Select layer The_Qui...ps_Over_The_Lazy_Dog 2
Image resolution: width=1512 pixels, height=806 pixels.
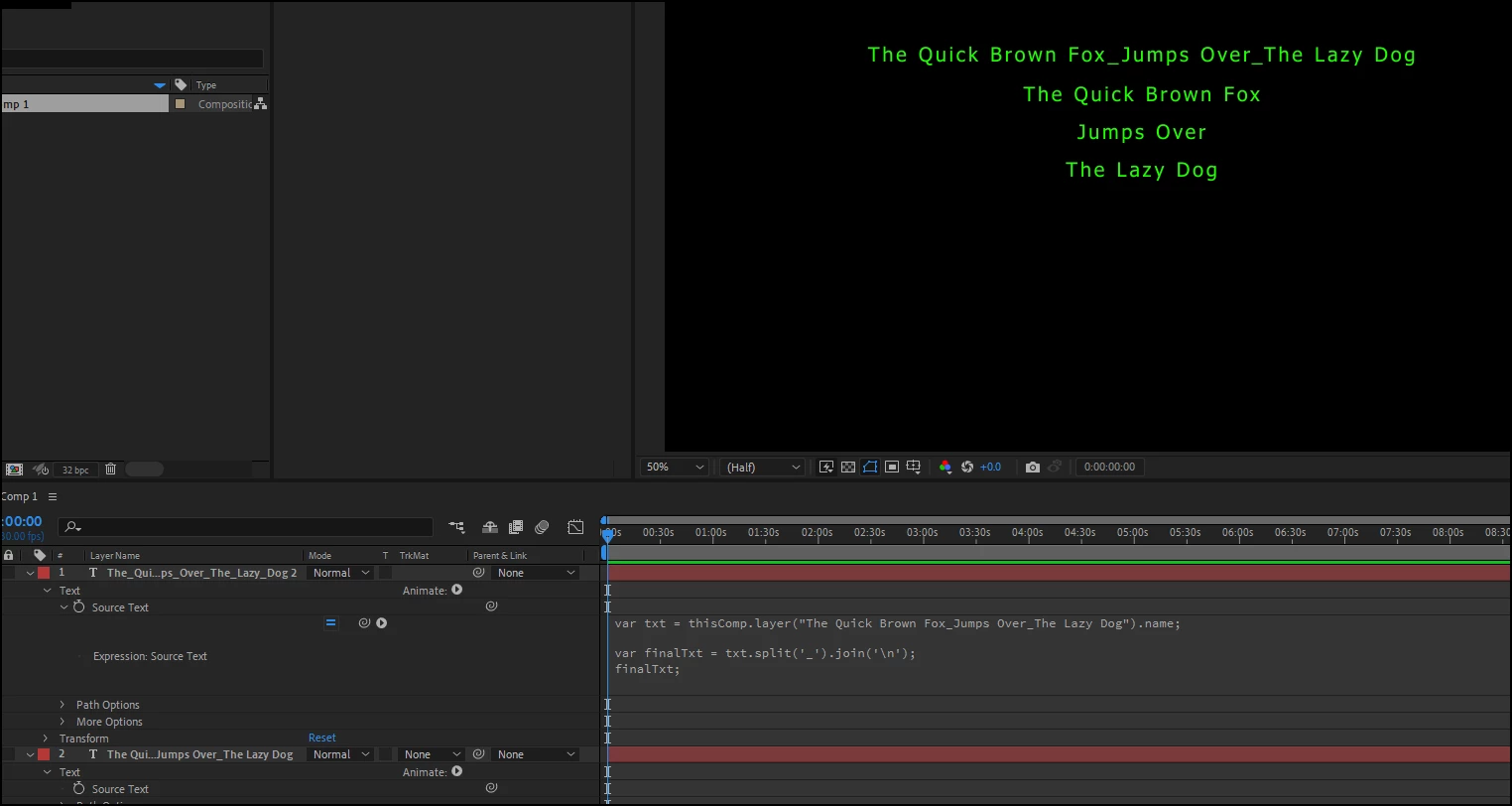[x=202, y=573]
